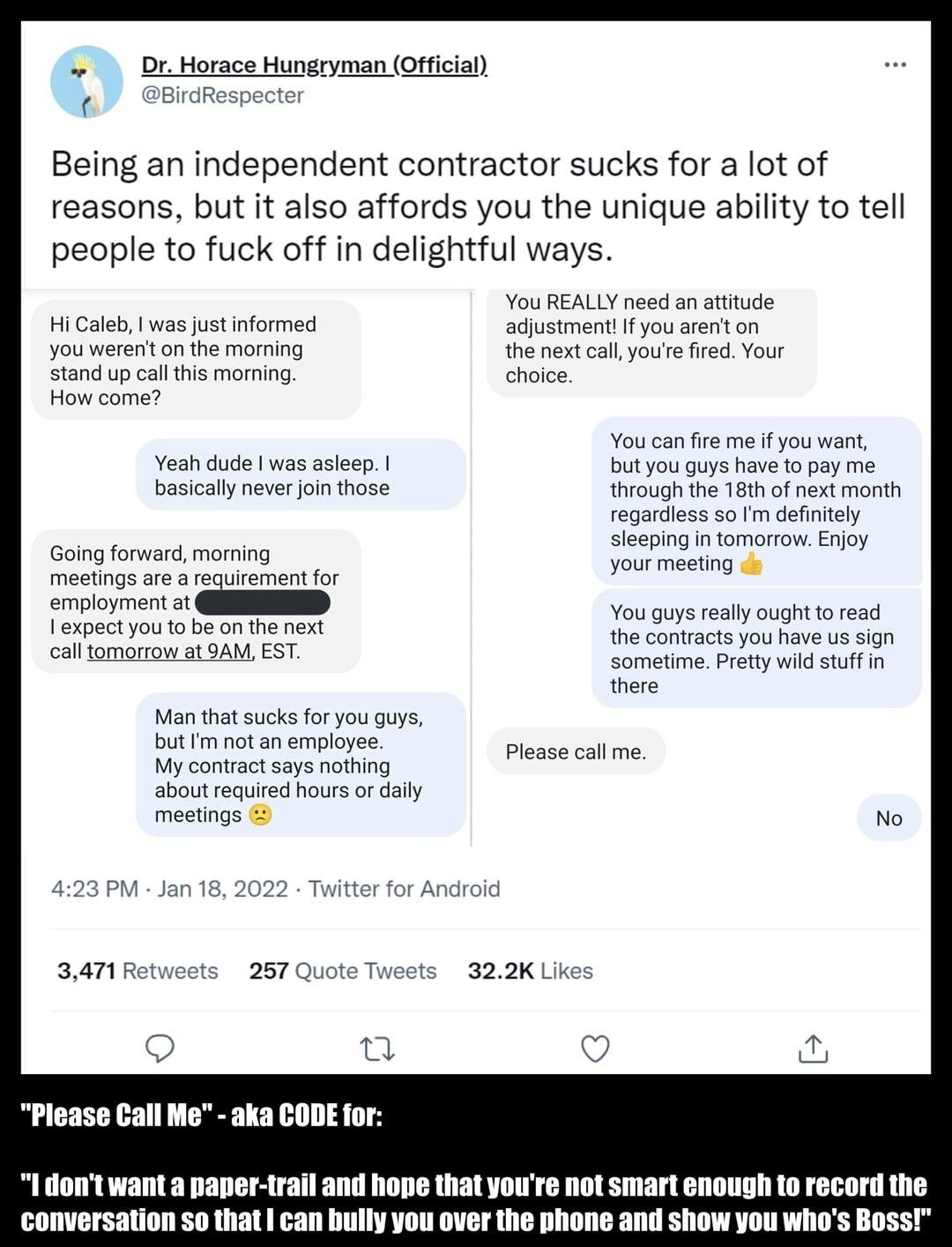952x1247 pixels.
Task: Like the tweet with heart icon
Action: 595,1049
